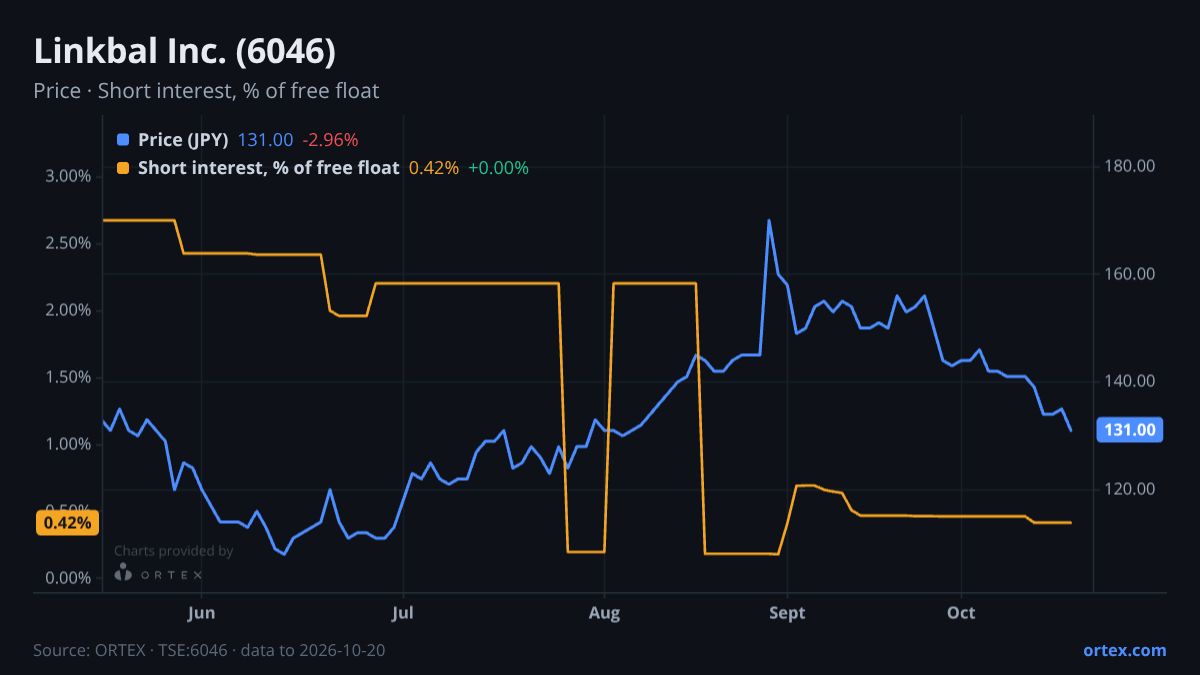Toggle Short interest, % of free float legend label
1200x675 pixels.
click(x=268, y=168)
